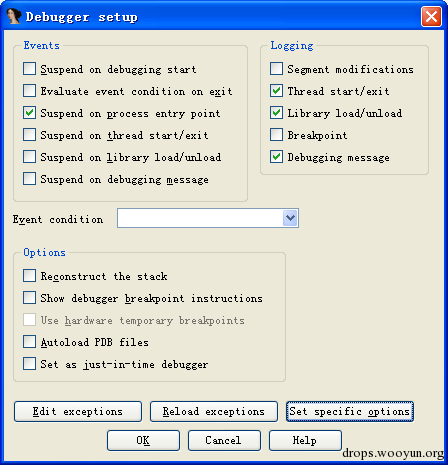Check Evaluate event condition on exit
This screenshot has width=448, height=465.
click(29, 91)
